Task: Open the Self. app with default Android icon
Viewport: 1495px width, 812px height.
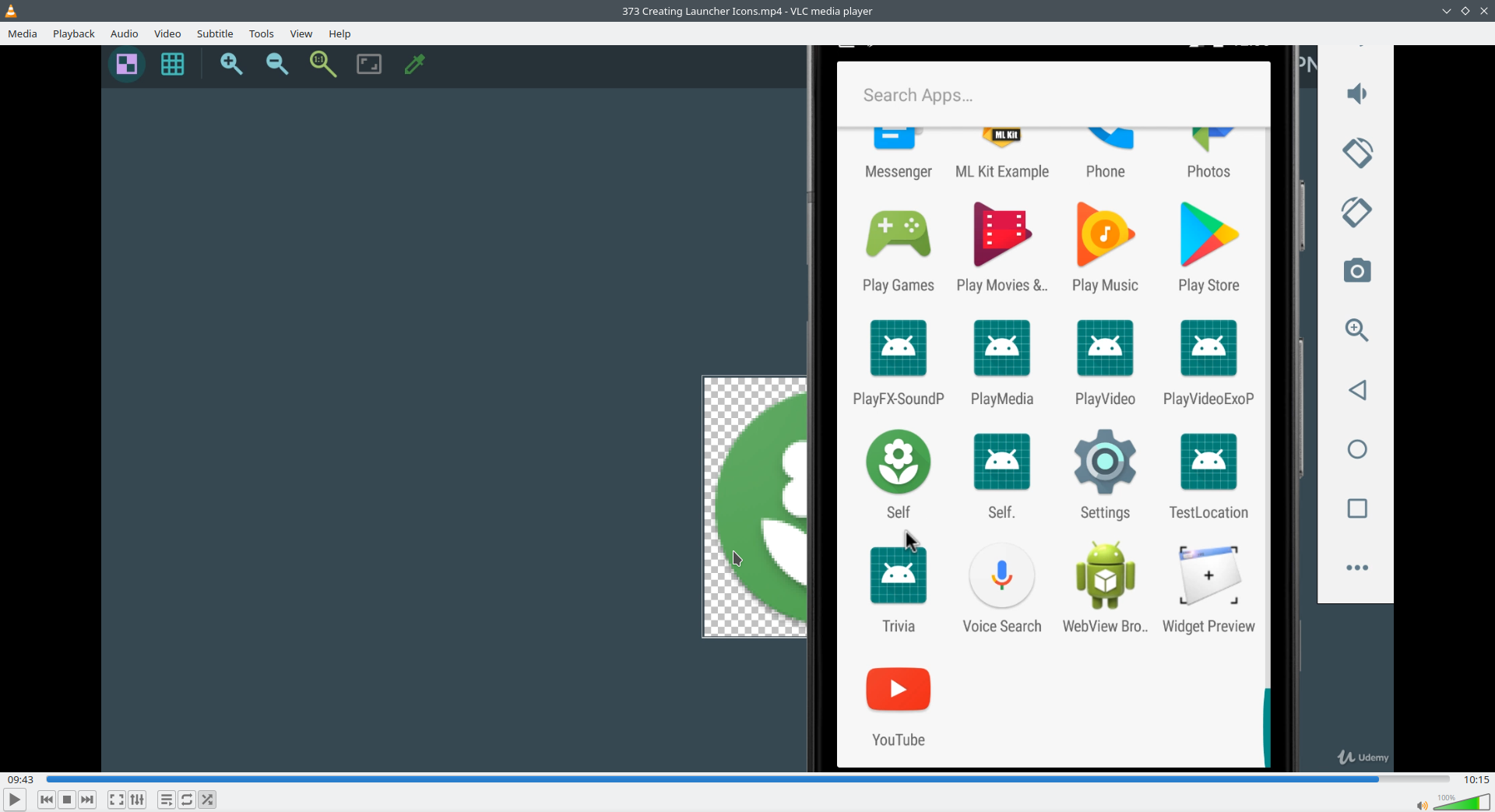Action: pyautogui.click(x=1002, y=475)
